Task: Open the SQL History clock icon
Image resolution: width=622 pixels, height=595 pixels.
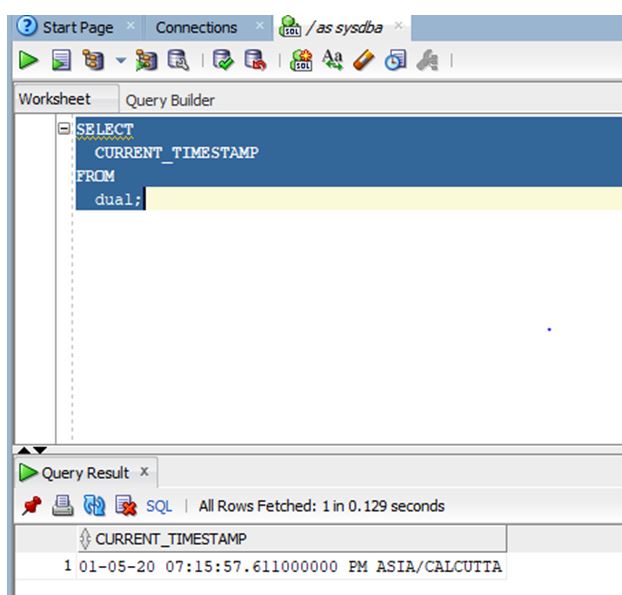Action: click(395, 60)
